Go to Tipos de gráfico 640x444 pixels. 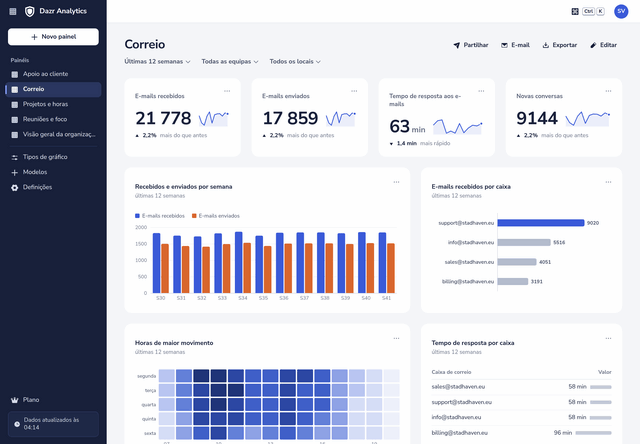point(53,157)
